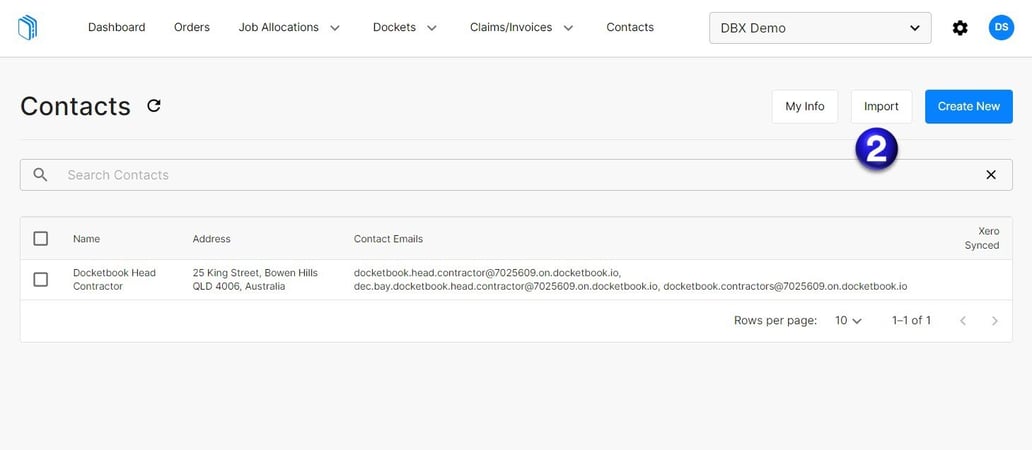Expand the Job Allocations menu
This screenshot has width=1032, height=450.
click(289, 28)
